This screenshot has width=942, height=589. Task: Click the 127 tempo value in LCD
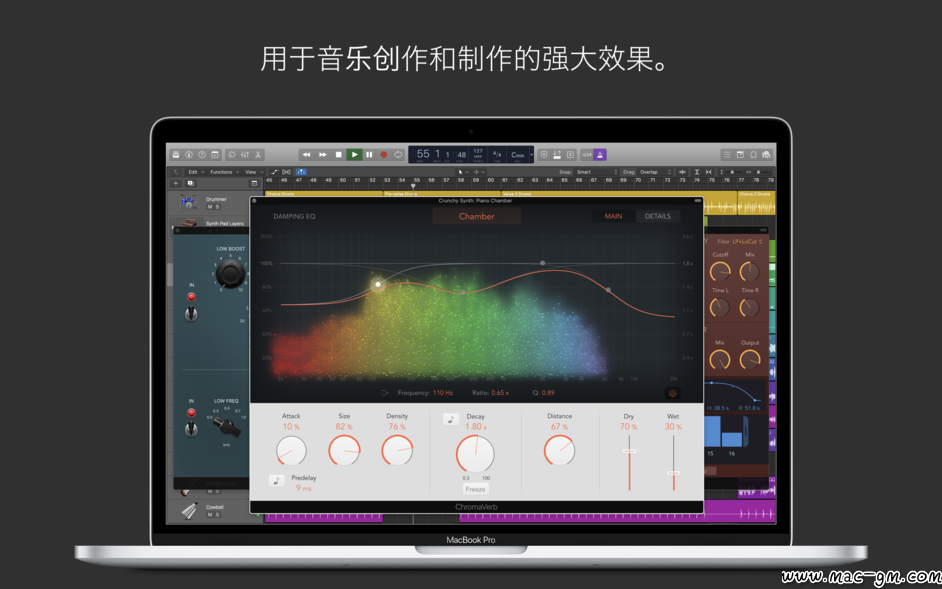pos(478,152)
